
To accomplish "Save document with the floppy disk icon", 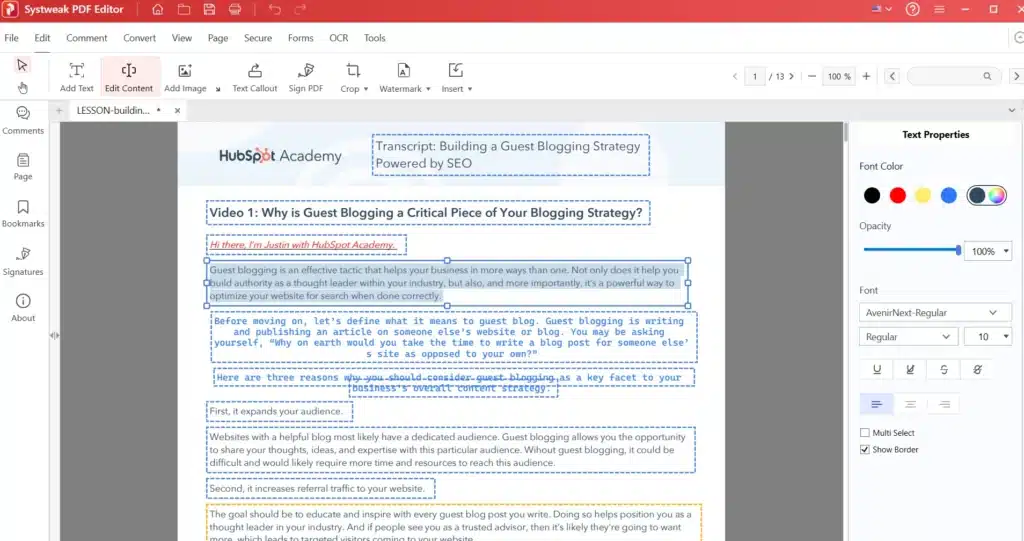I will coord(209,10).
